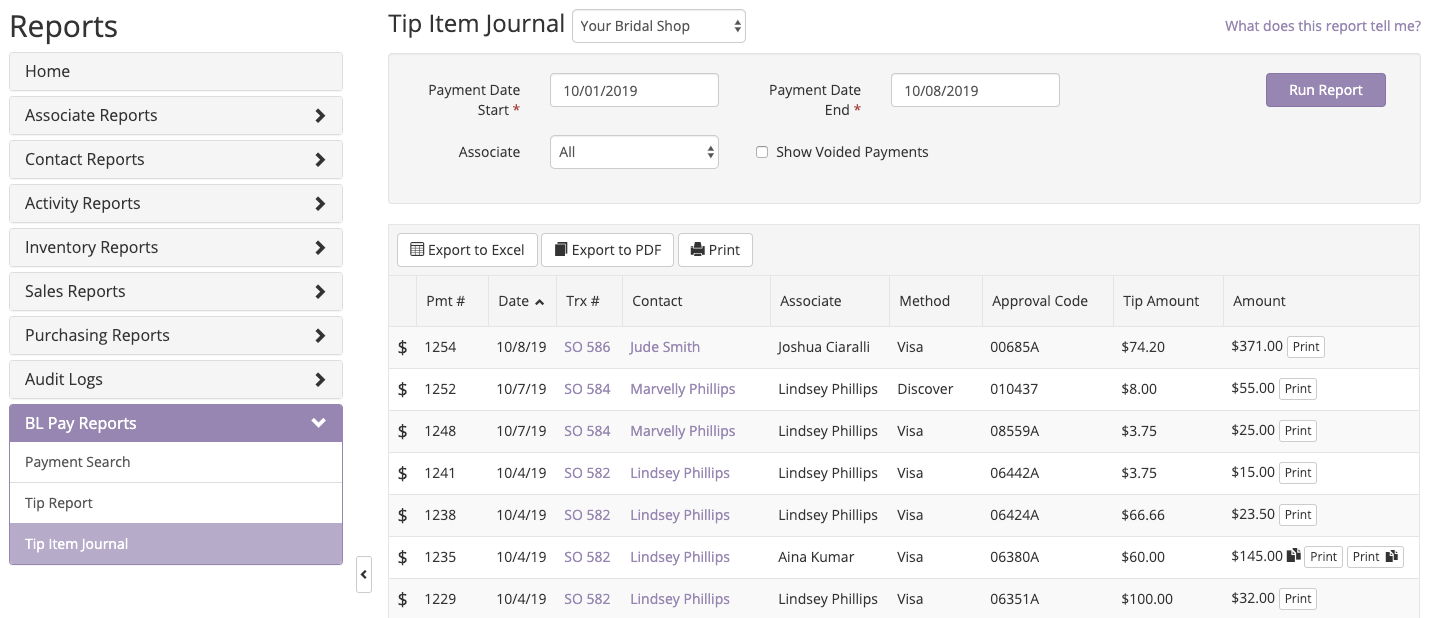Open the Associate filter dropdown

(x=634, y=152)
